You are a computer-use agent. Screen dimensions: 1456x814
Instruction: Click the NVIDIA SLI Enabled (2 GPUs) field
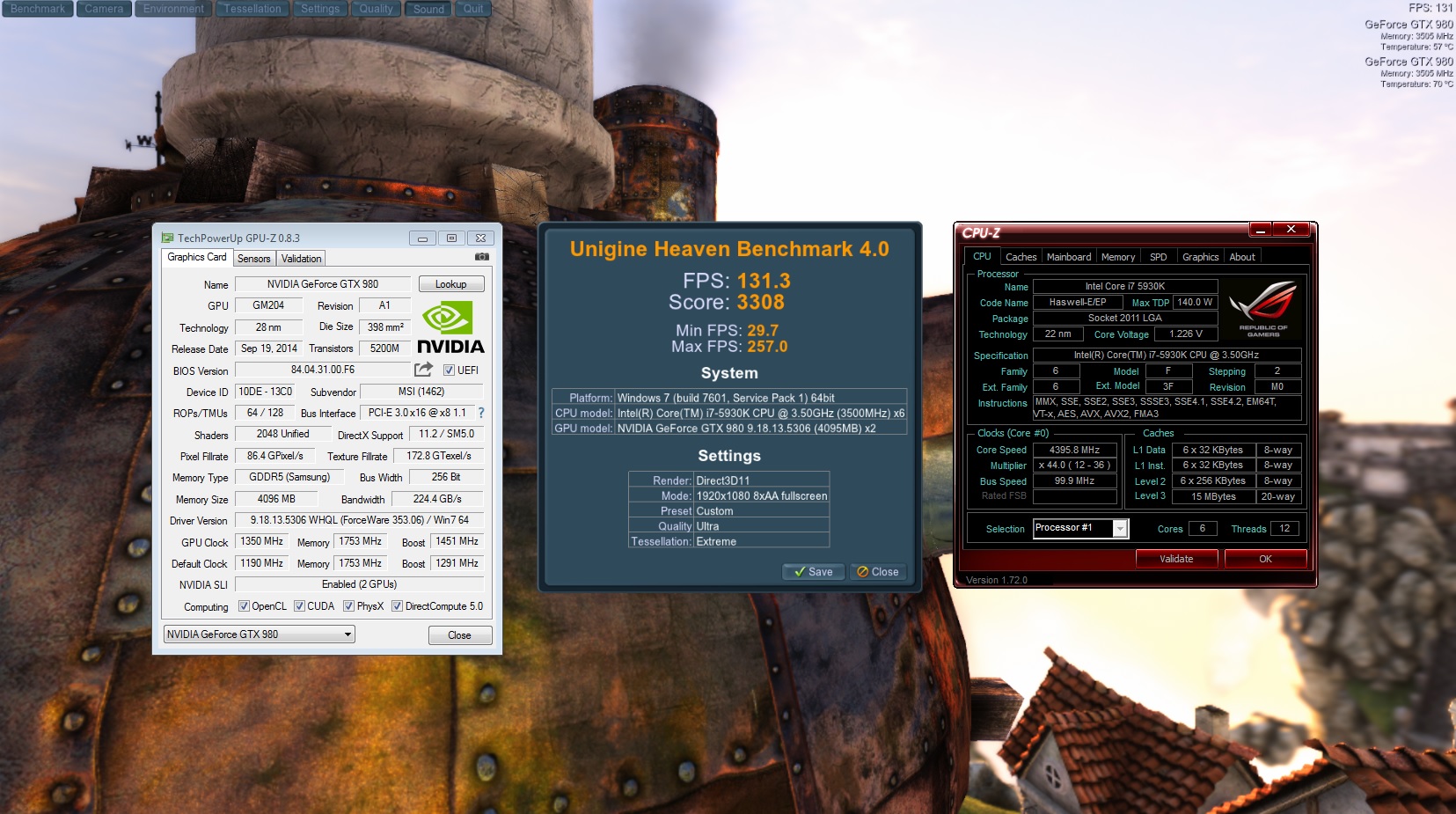coord(360,584)
